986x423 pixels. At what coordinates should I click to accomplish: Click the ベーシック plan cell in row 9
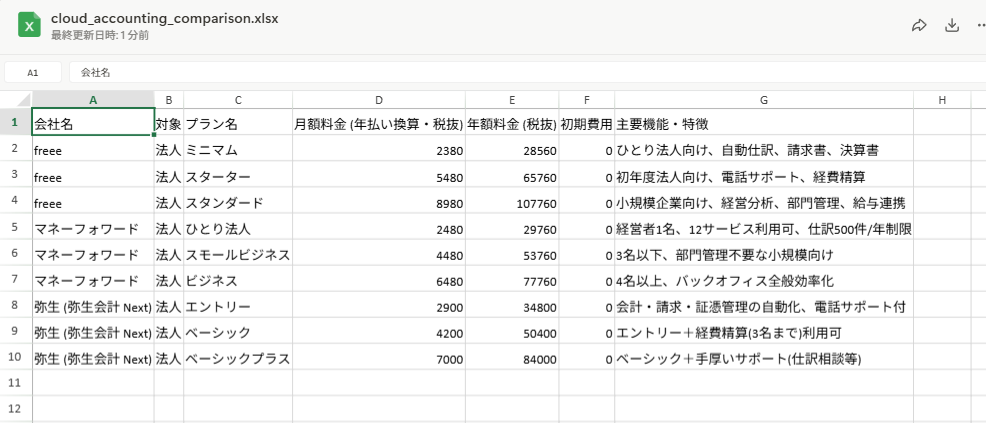(238, 331)
